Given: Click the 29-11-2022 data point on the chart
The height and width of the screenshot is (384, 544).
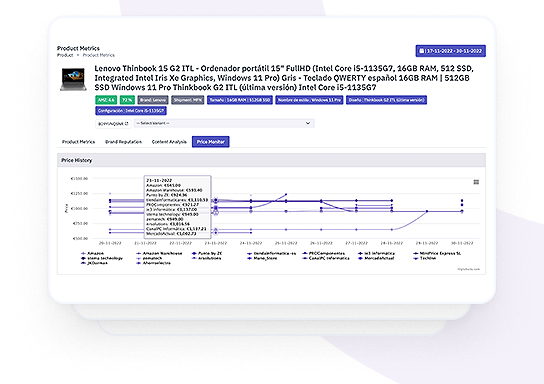Looking at the screenshot, I should (427, 211).
